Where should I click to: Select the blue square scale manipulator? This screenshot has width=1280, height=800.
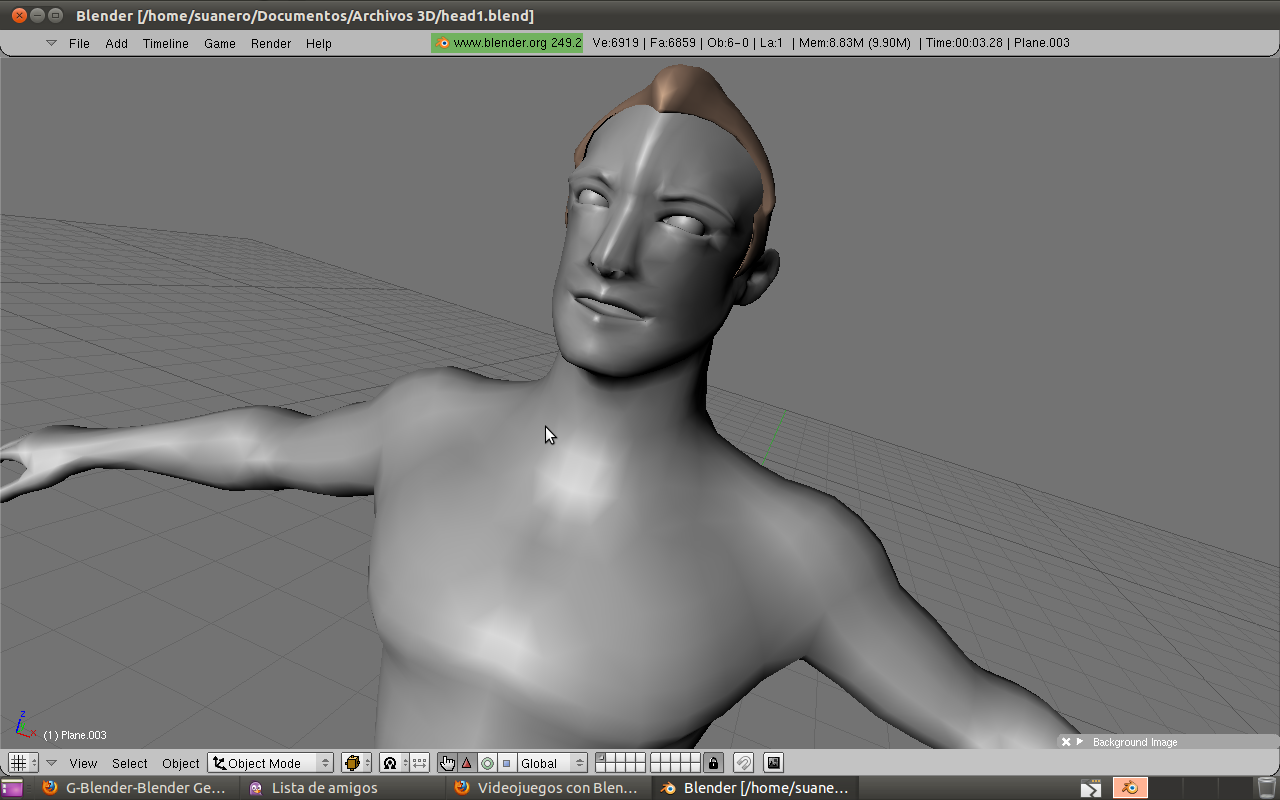[506, 763]
